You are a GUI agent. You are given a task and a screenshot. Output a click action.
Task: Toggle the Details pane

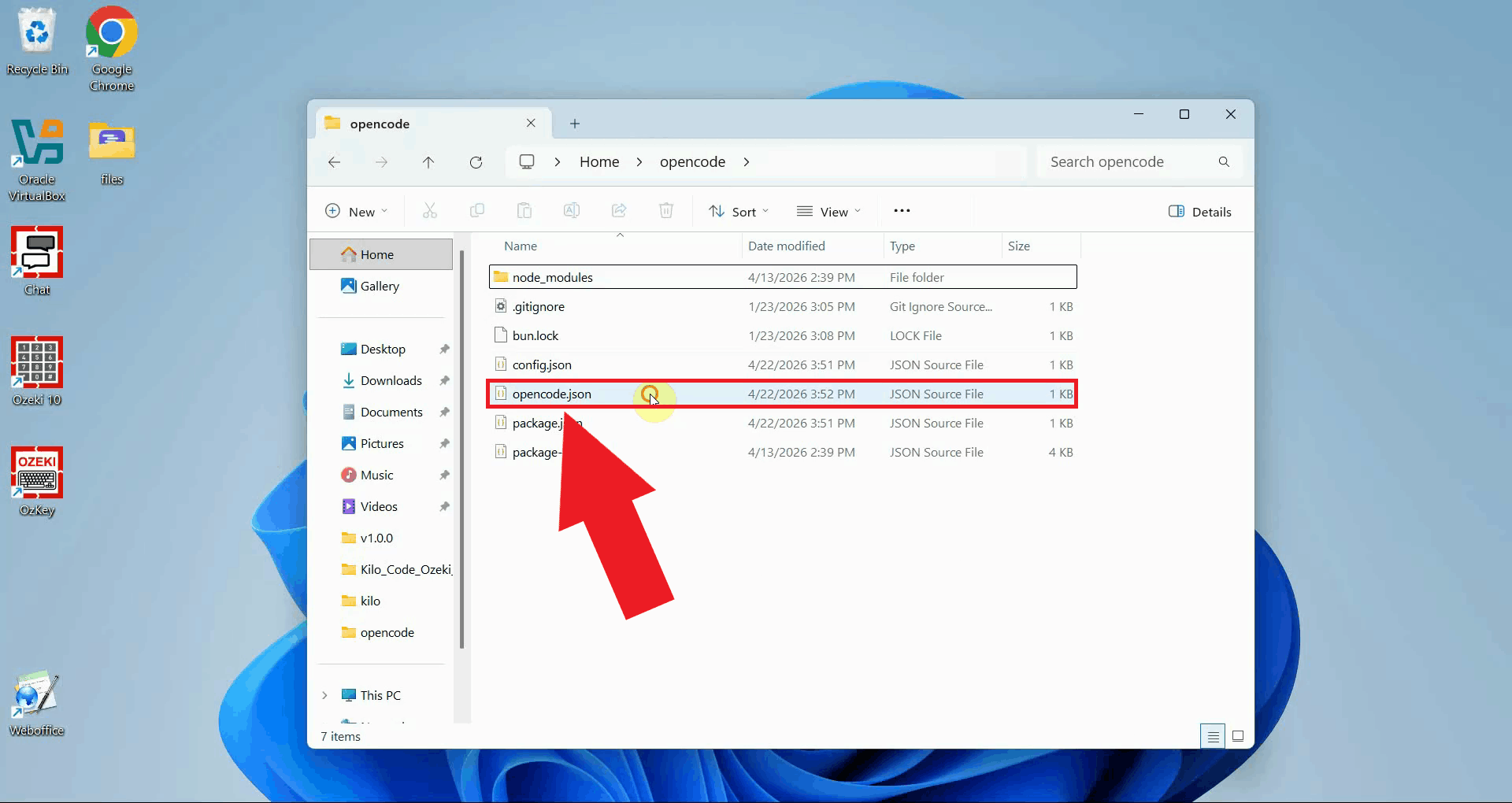(1200, 212)
